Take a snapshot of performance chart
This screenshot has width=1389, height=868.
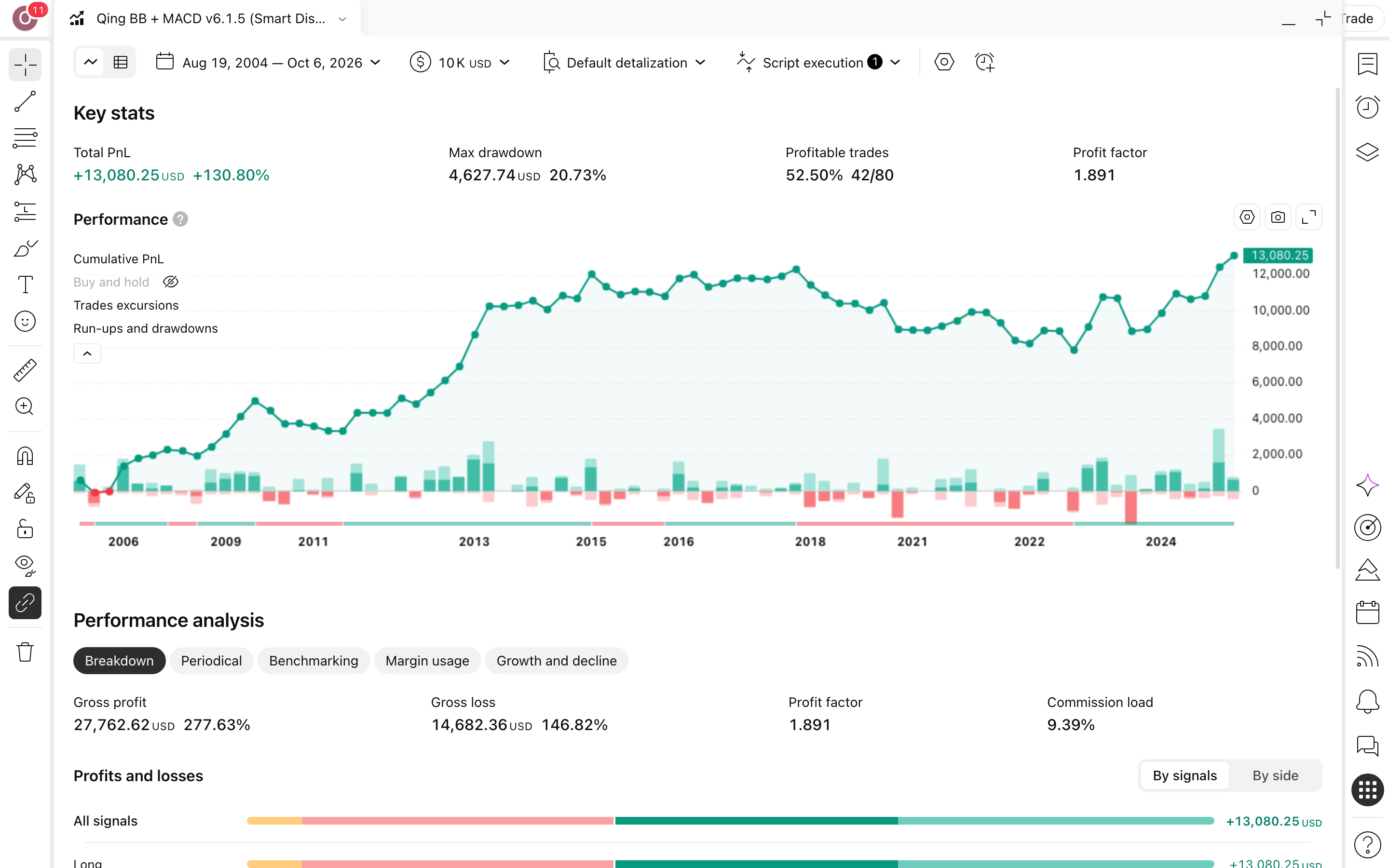coord(1278,217)
